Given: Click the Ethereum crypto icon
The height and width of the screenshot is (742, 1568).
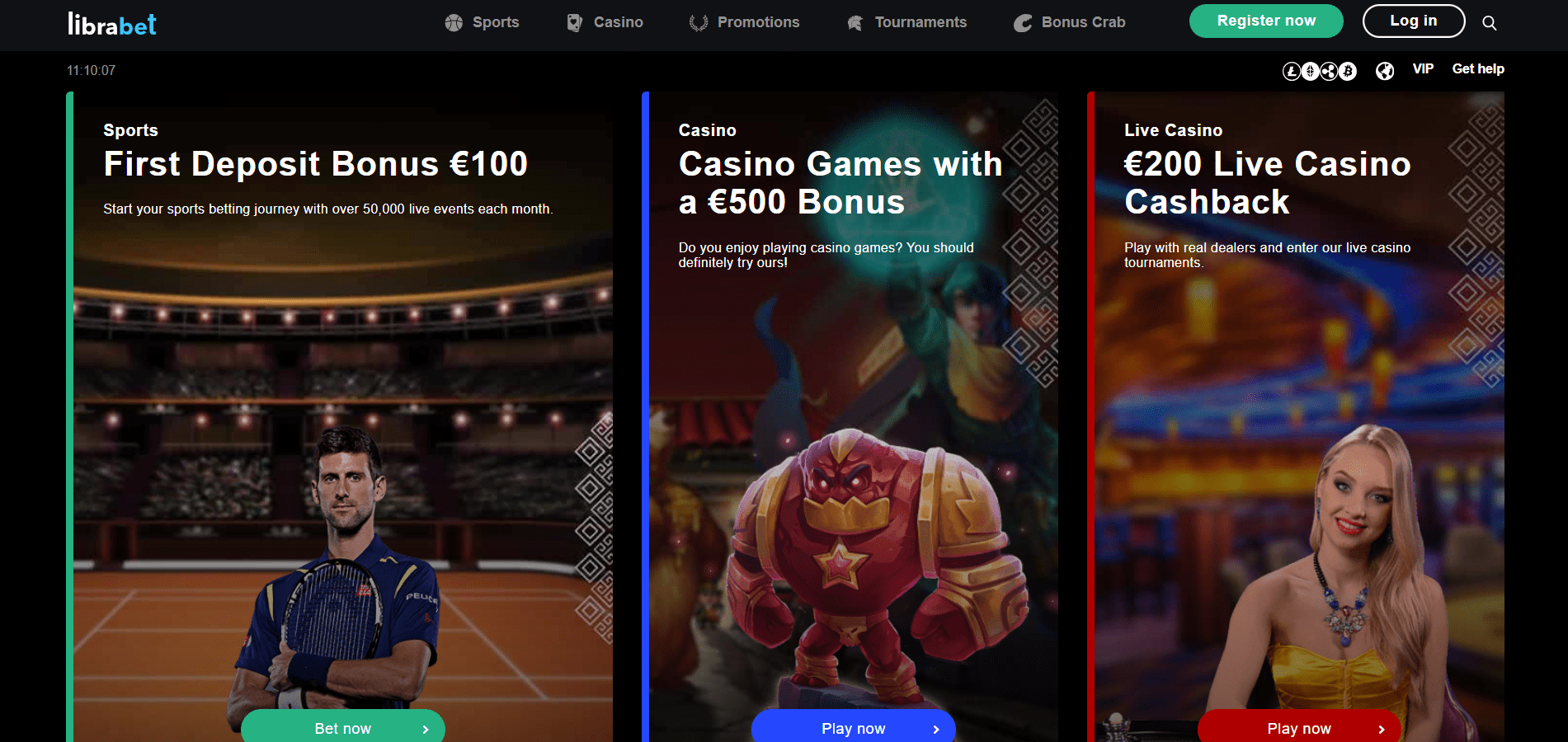Looking at the screenshot, I should (x=1310, y=72).
